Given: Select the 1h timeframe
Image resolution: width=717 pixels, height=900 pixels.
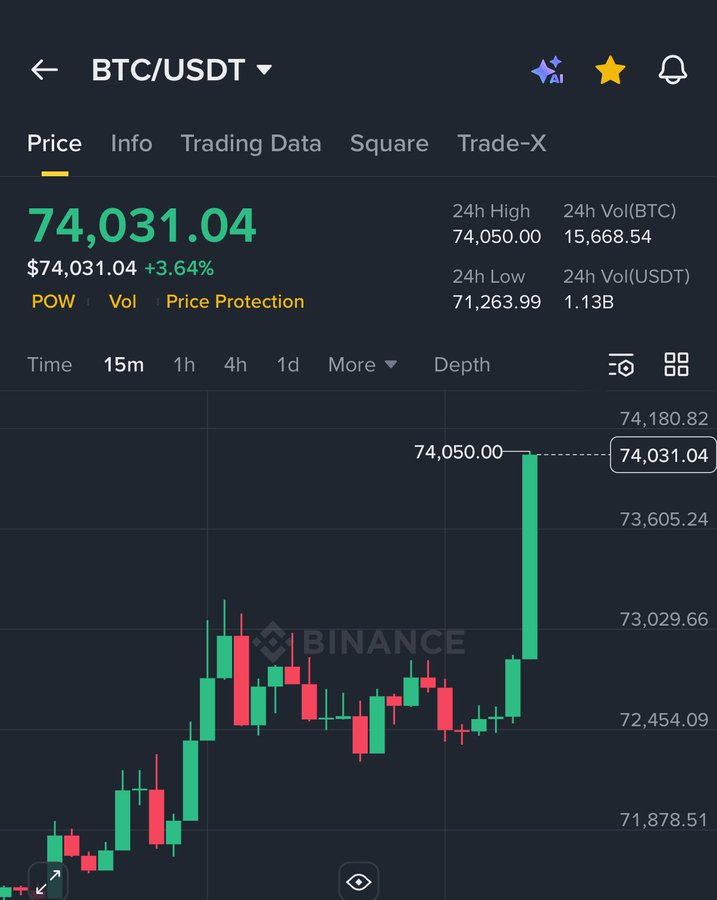Looking at the screenshot, I should (x=184, y=365).
